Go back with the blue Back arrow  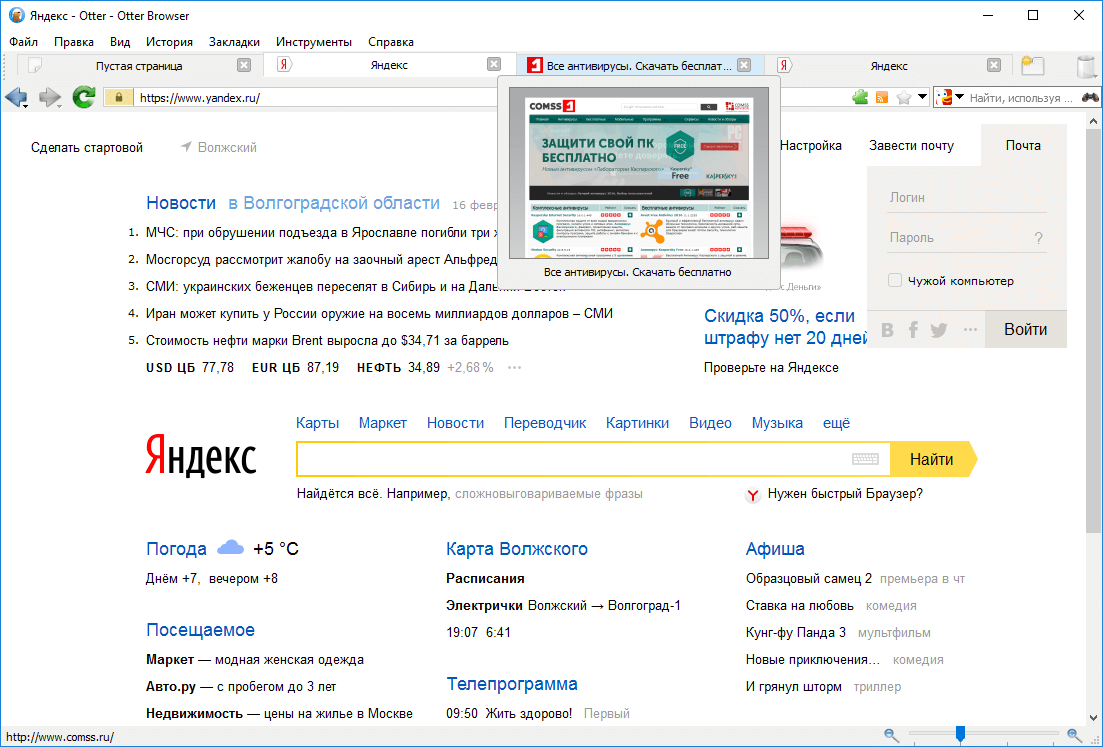tap(15, 97)
